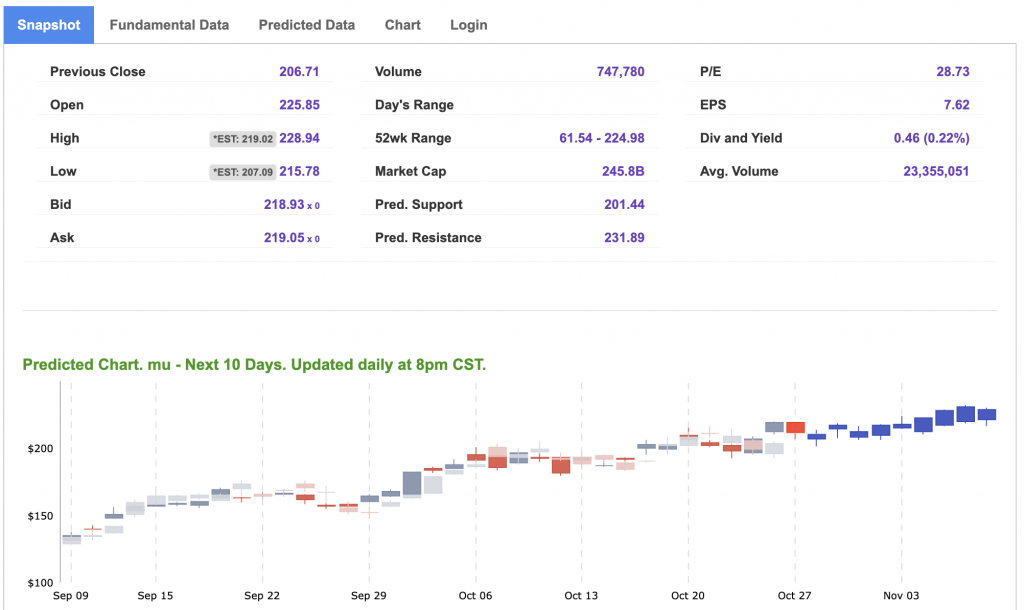Select the Previous Close value 206.71
Viewport: 1024px width, 610px height.
(299, 72)
